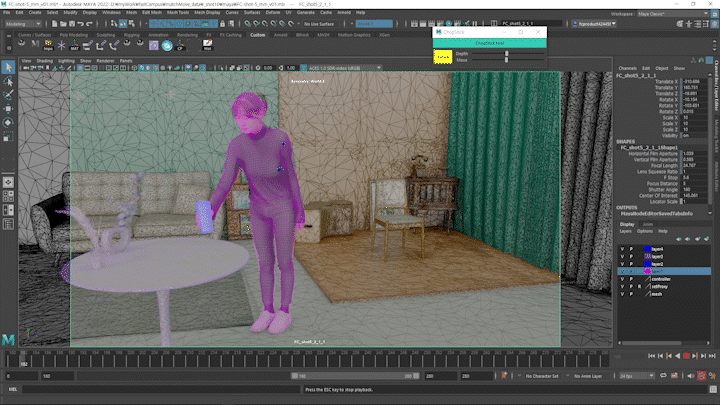Activate the Lasso select tool

tap(8, 82)
